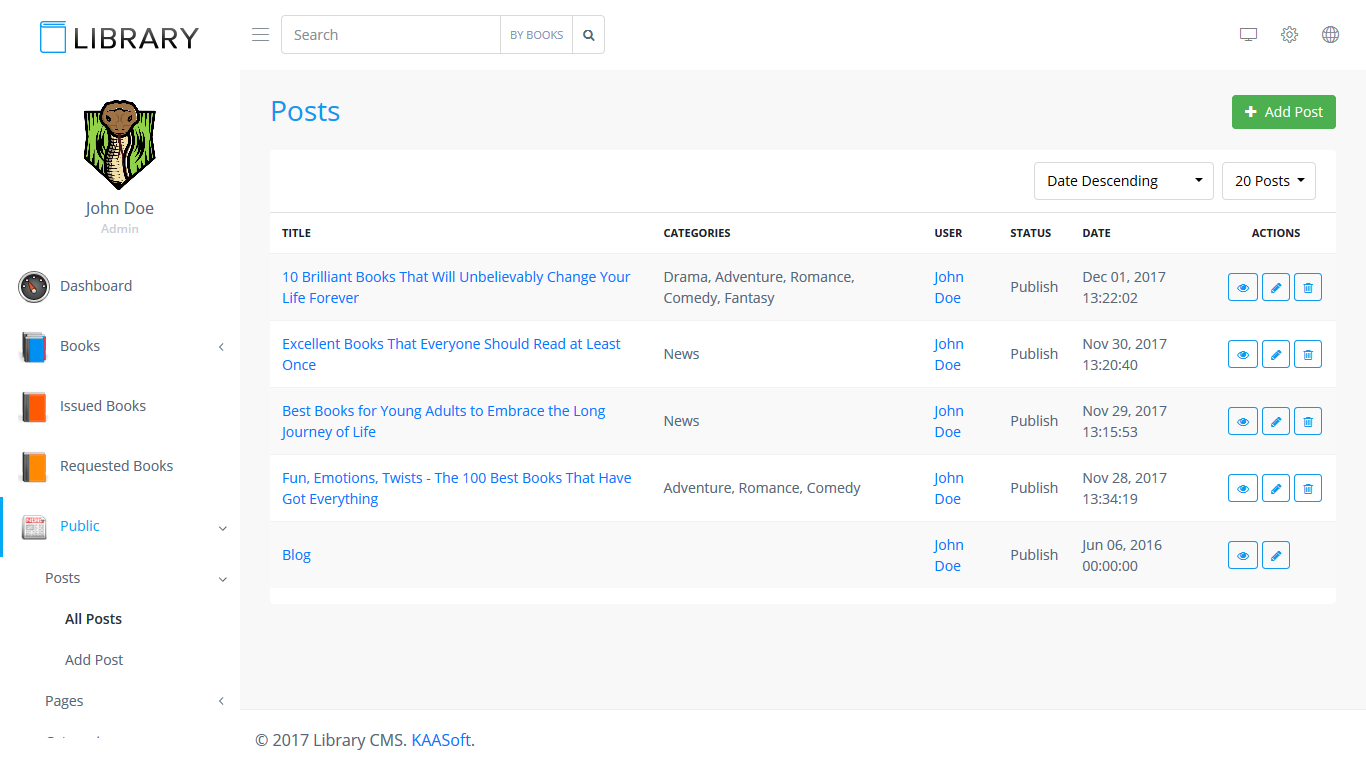
Task: Open Issued Books in the sidebar
Action: point(103,406)
